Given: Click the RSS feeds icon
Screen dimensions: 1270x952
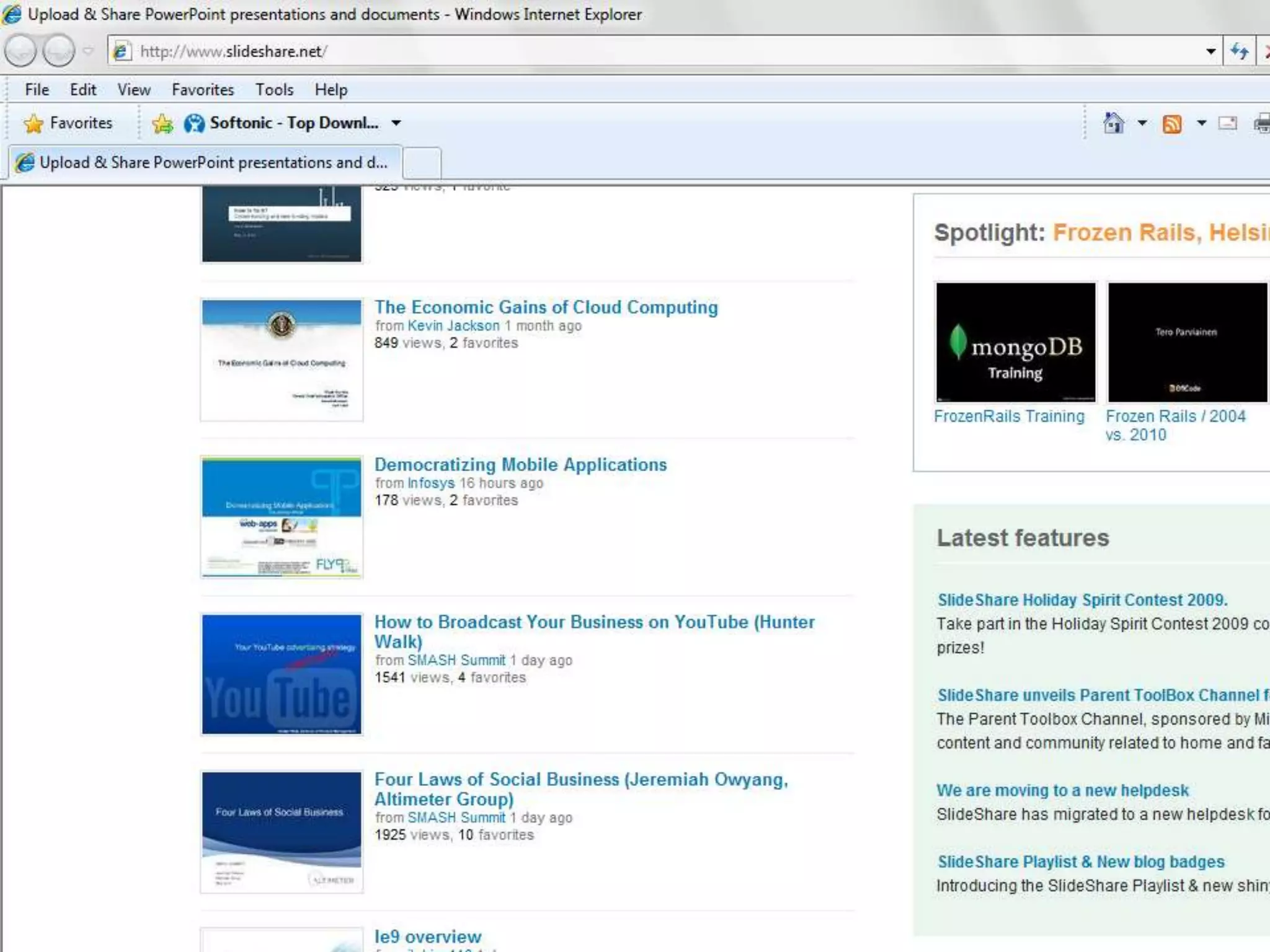Looking at the screenshot, I should coord(1171,124).
